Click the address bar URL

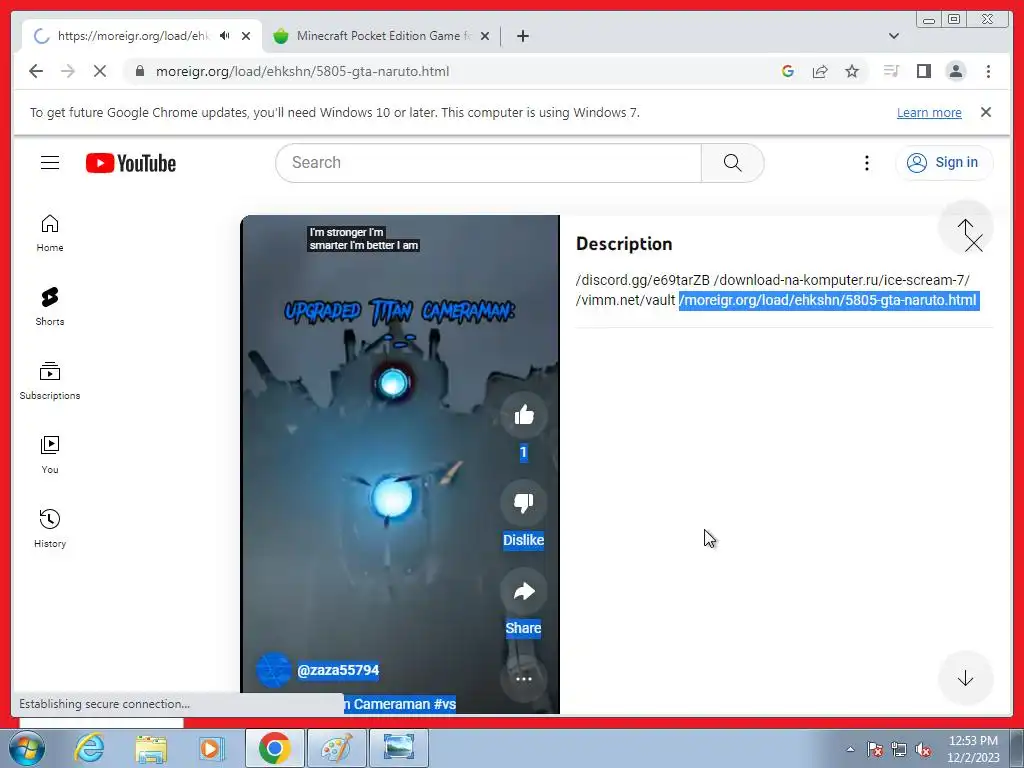tap(302, 71)
